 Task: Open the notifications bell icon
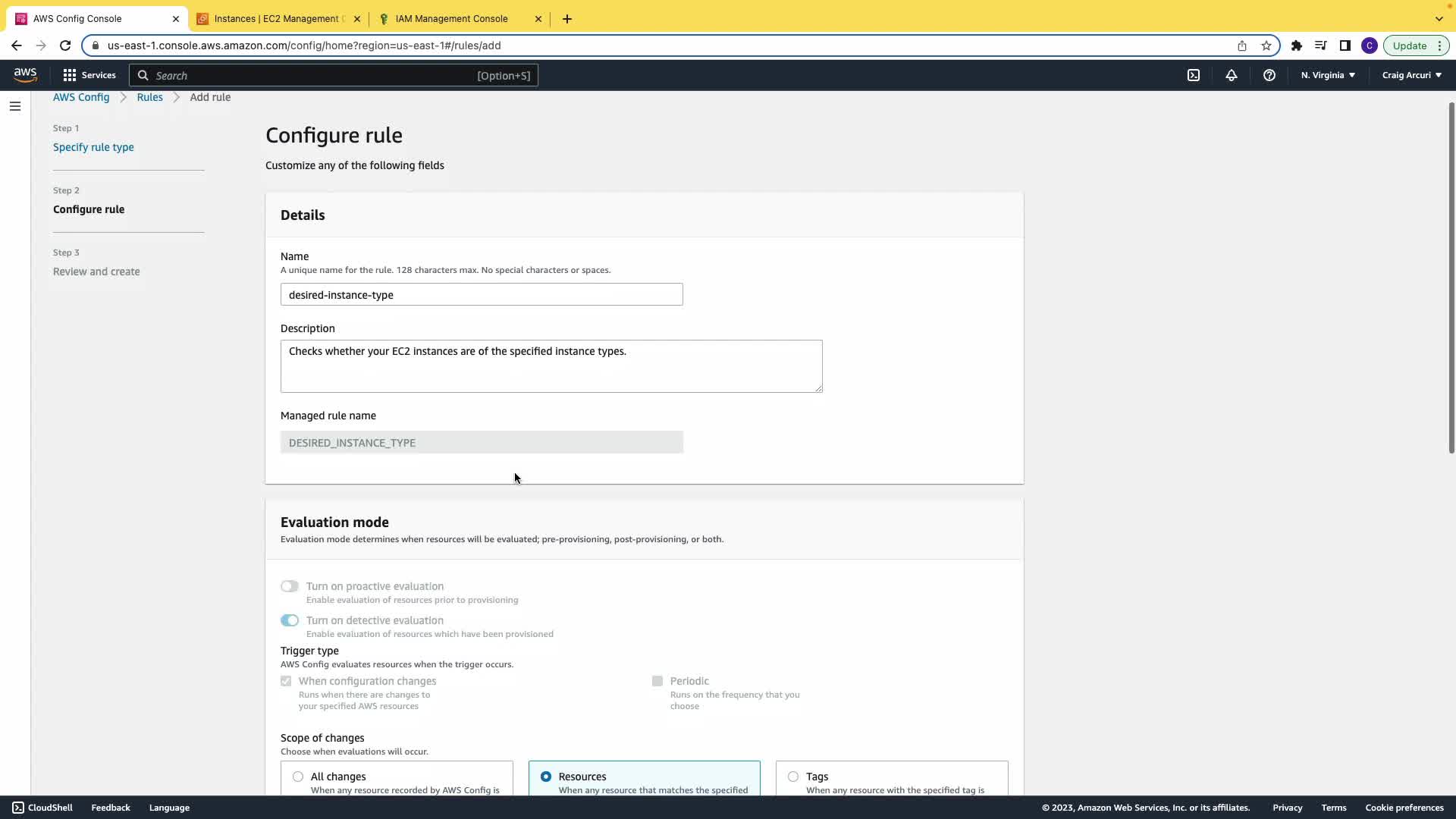pyautogui.click(x=1232, y=75)
